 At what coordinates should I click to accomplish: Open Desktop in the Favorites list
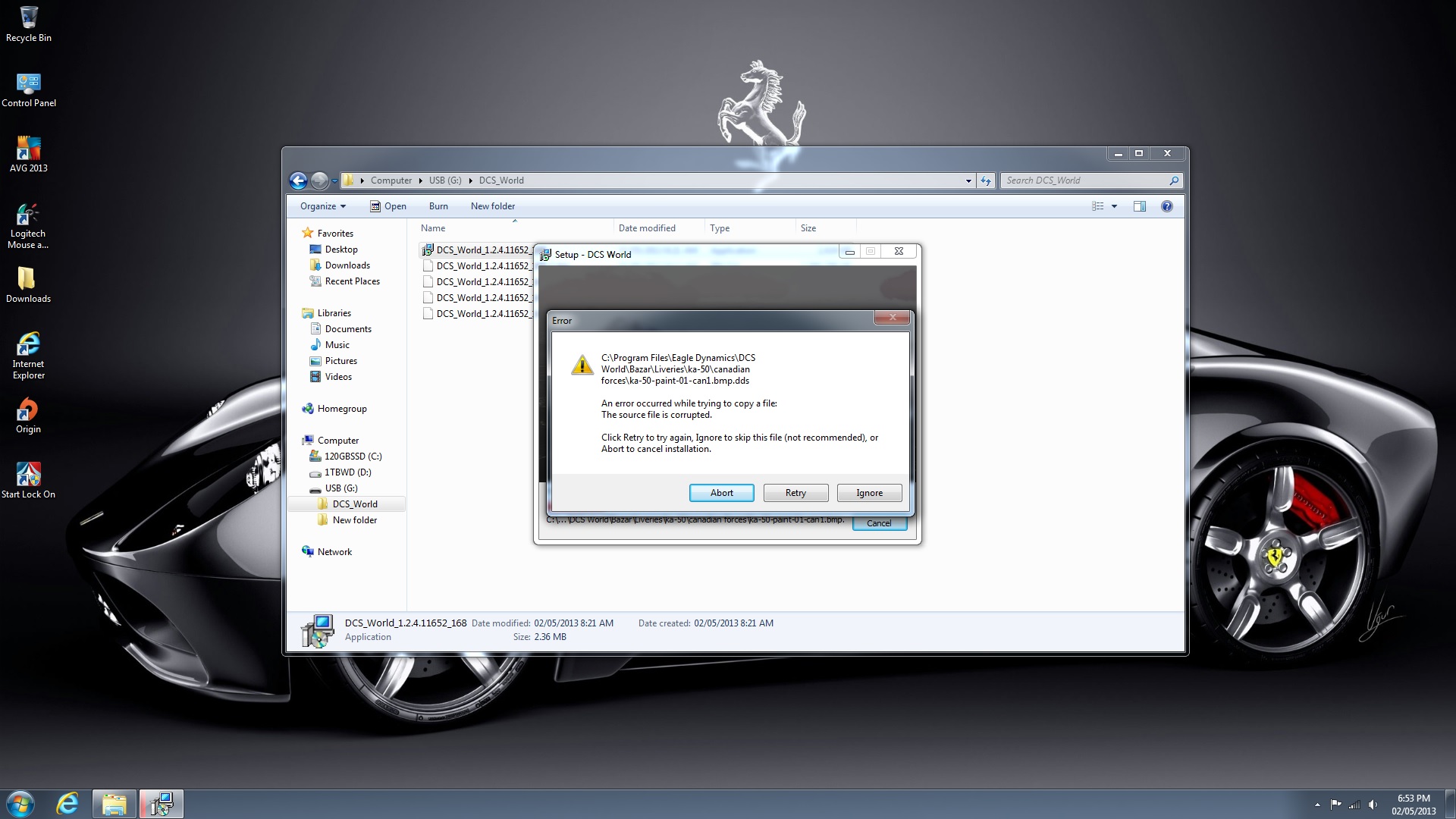[334, 249]
